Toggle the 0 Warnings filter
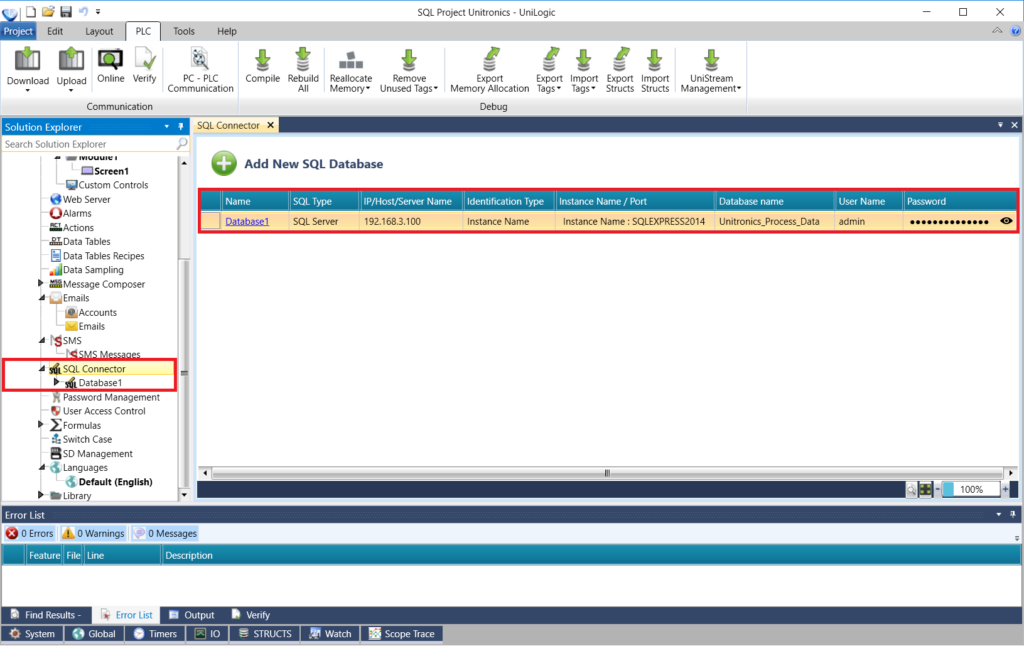1024x646 pixels. pos(93,533)
